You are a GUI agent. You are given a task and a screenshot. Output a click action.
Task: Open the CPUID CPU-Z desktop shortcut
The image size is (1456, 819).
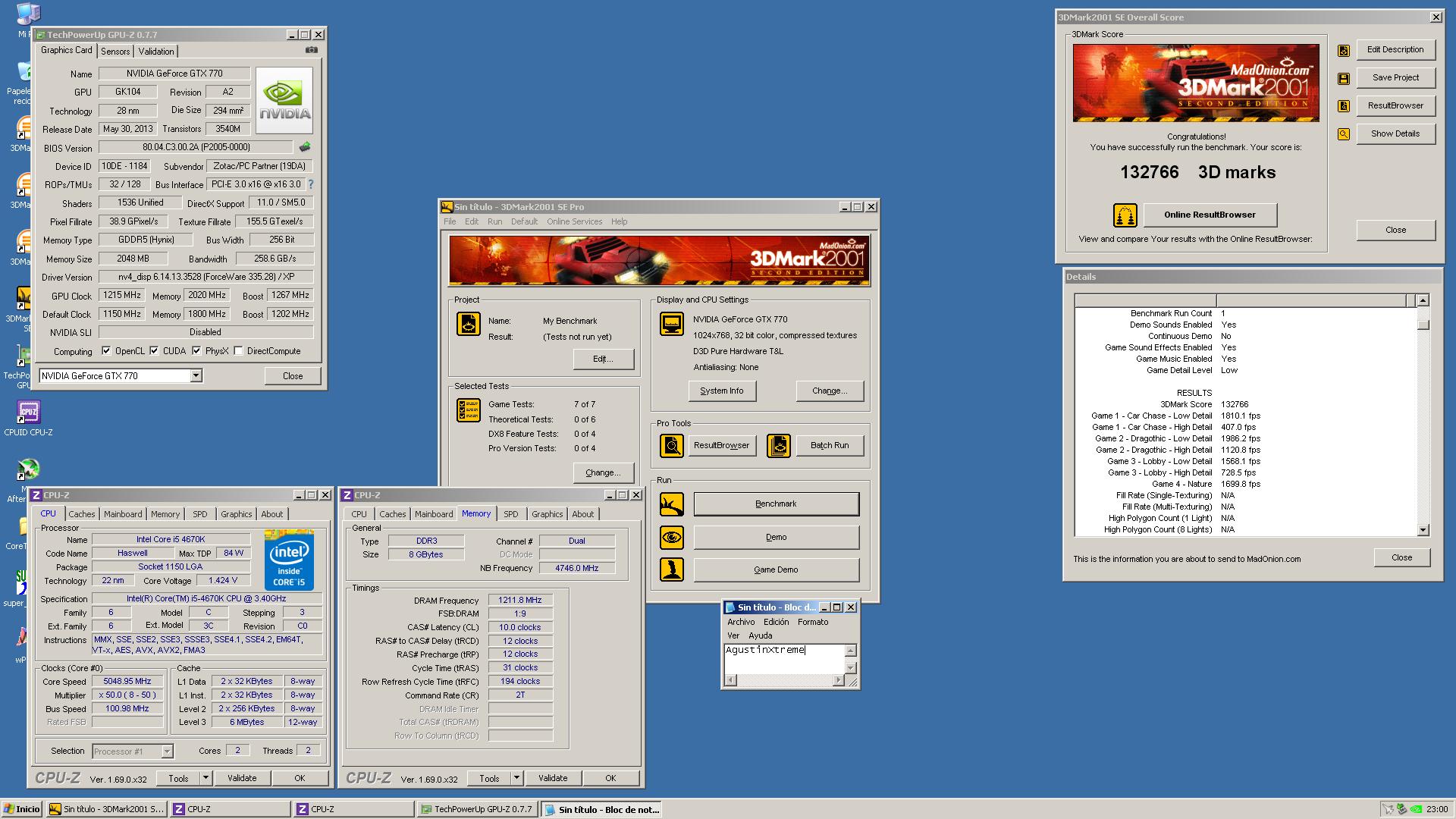pyautogui.click(x=29, y=419)
